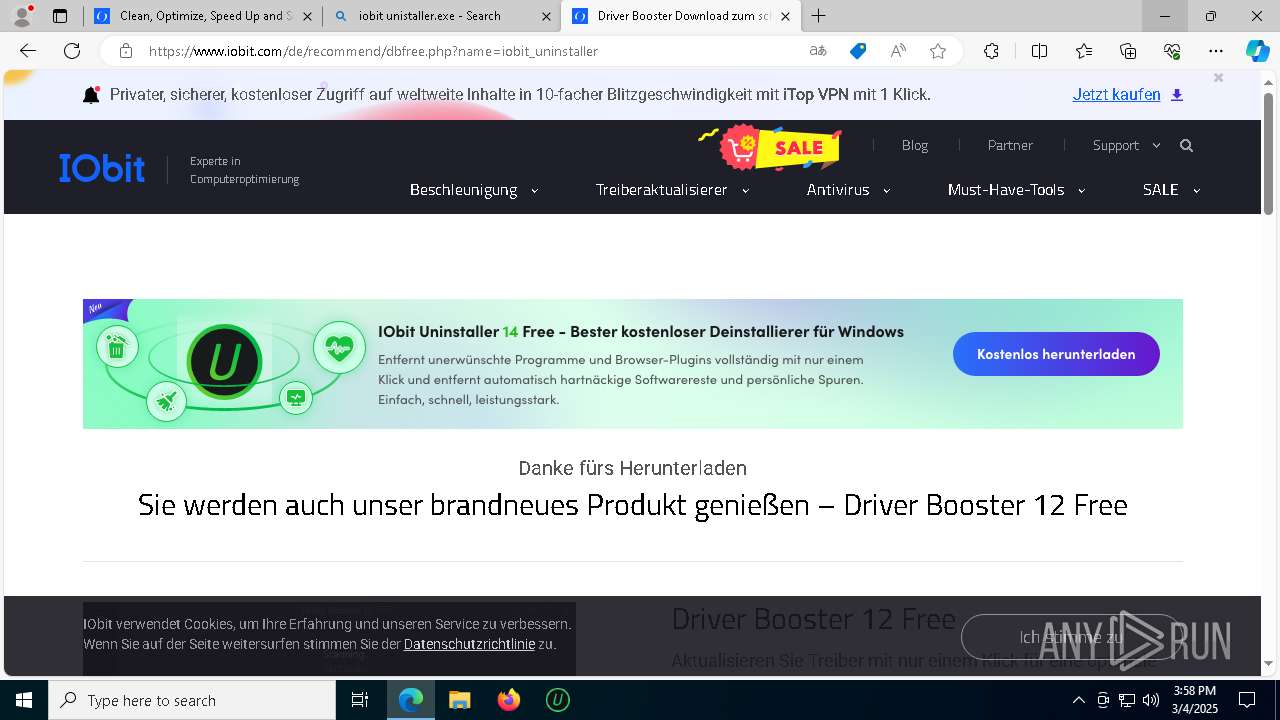Click the IObit site search magnifier
The width and height of the screenshot is (1280, 720).
[1186, 146]
